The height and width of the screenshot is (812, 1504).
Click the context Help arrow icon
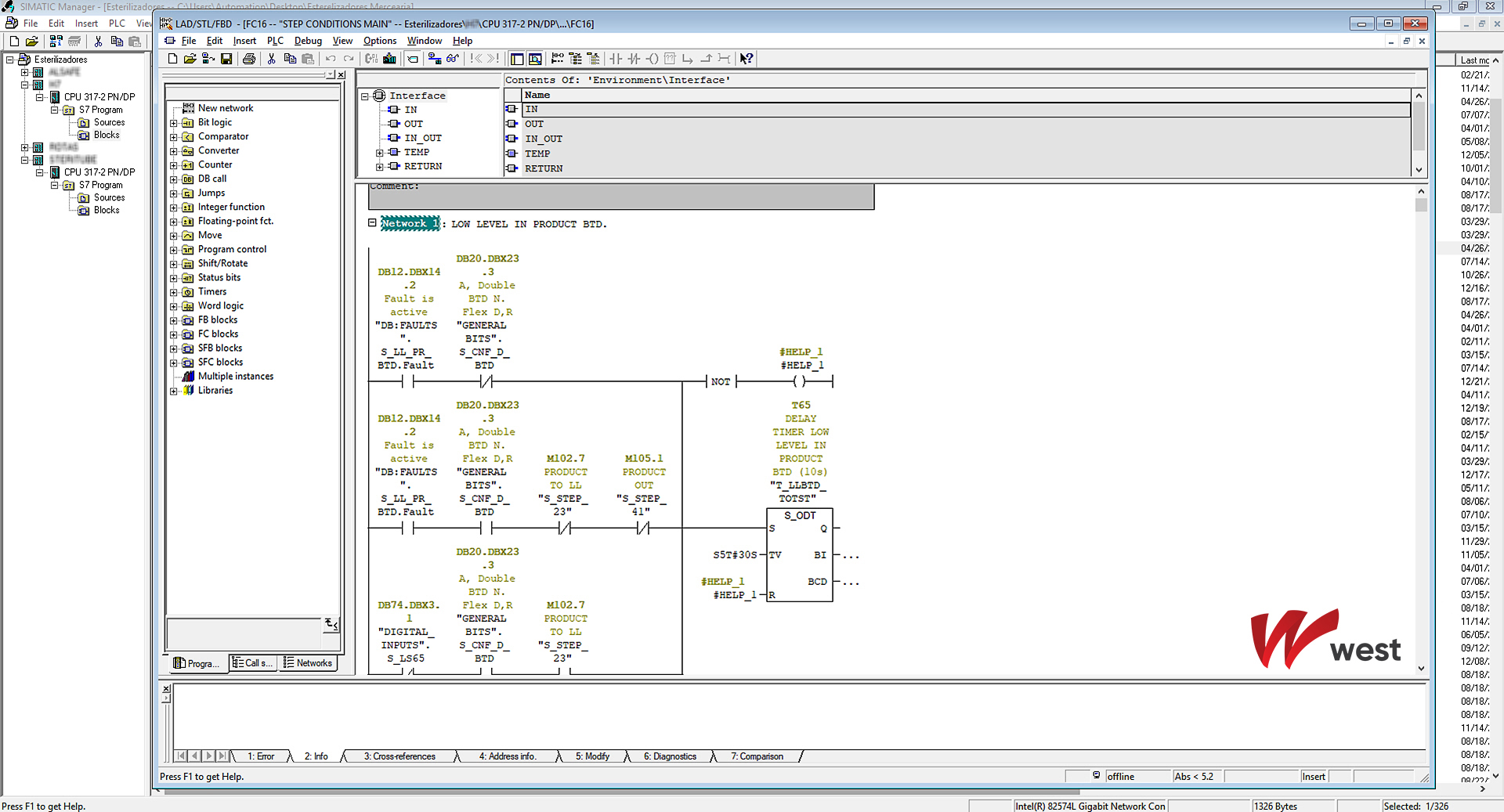click(x=747, y=59)
